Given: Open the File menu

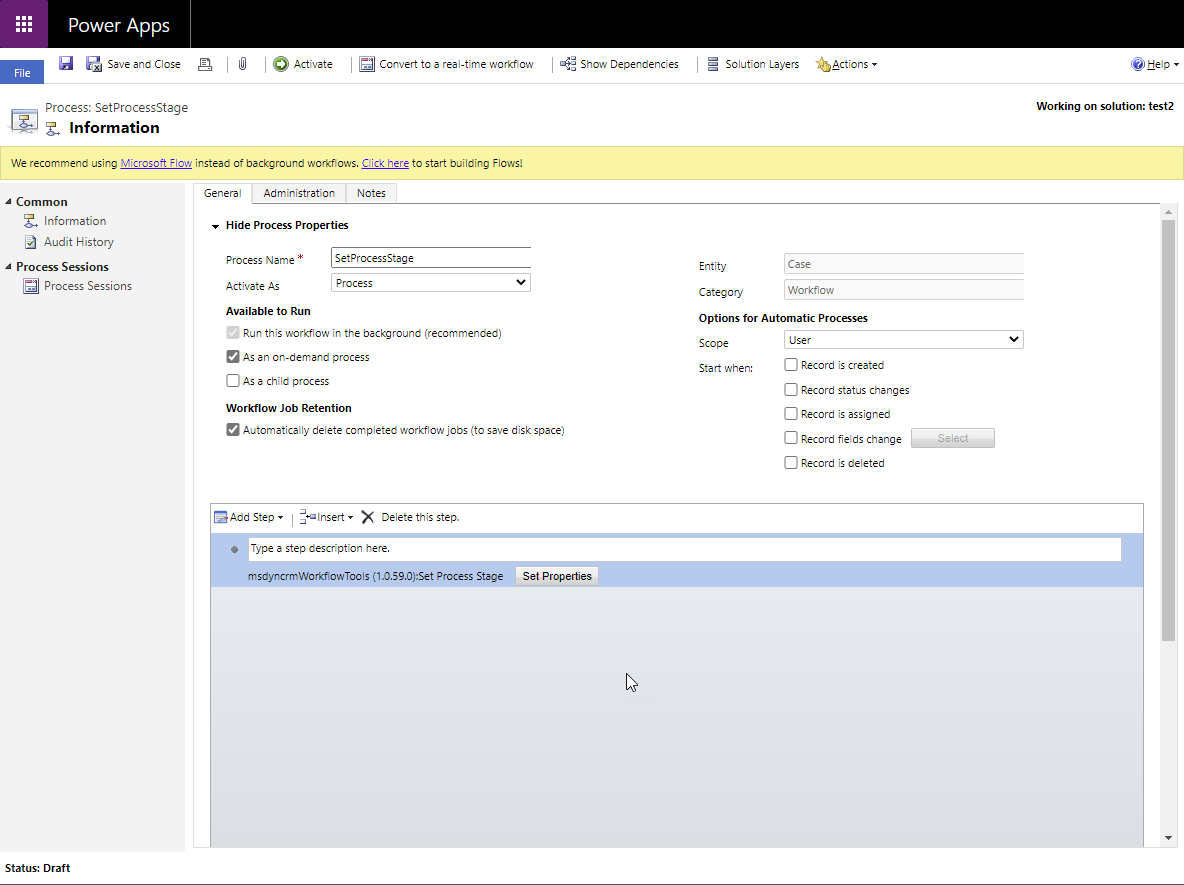Looking at the screenshot, I should [x=22, y=71].
